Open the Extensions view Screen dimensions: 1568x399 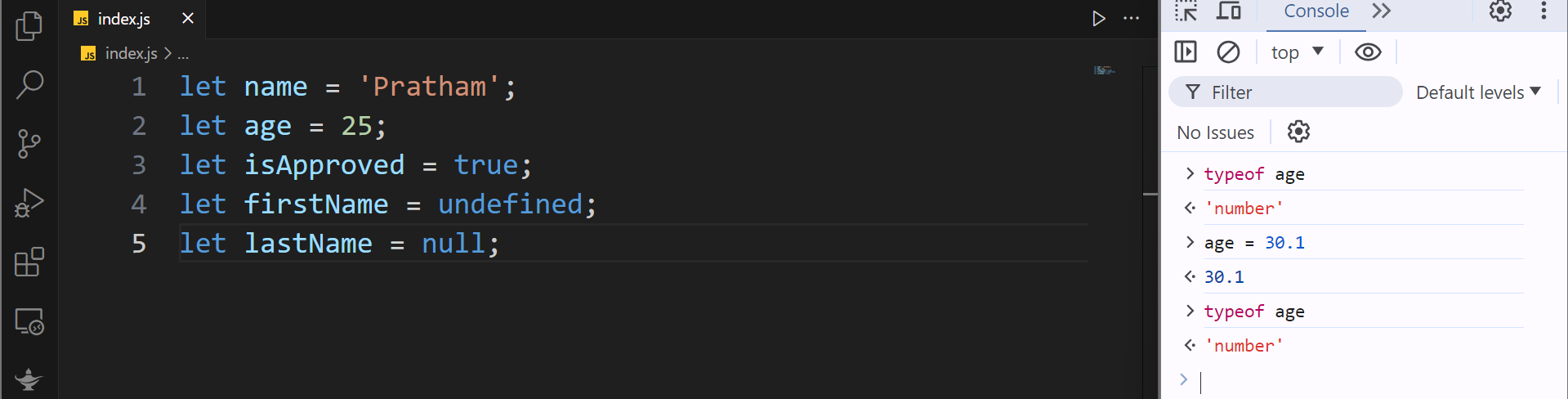pyautogui.click(x=29, y=262)
